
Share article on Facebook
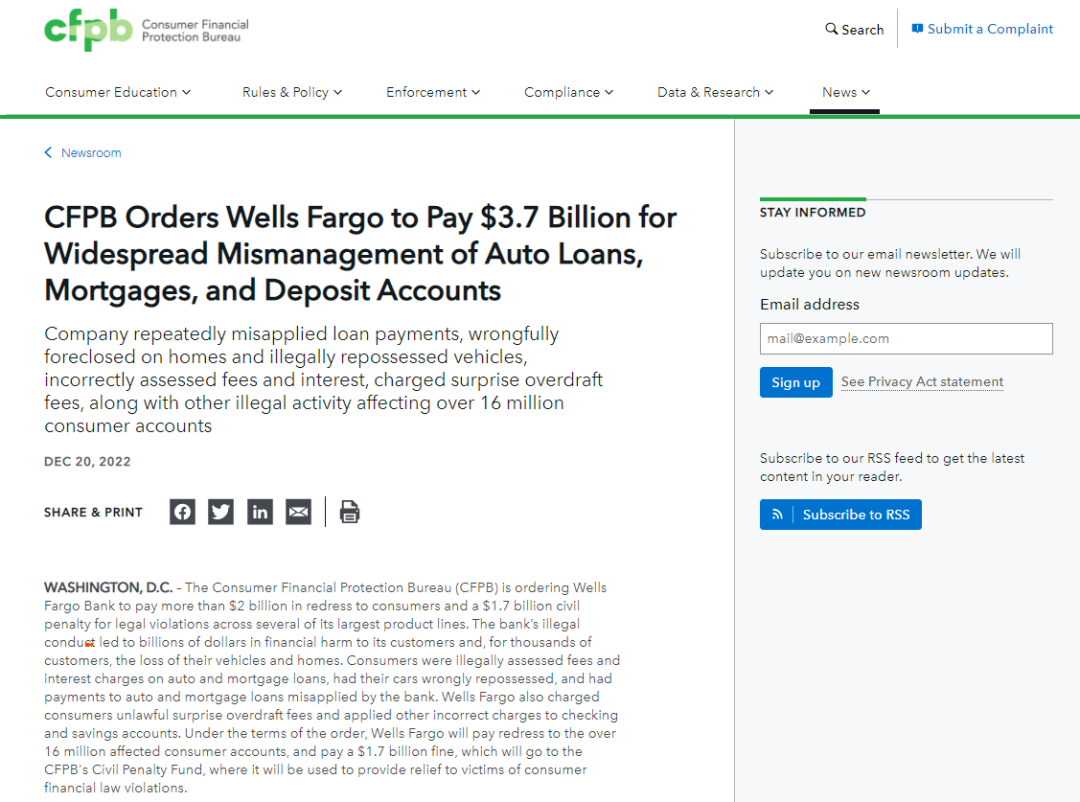[183, 512]
